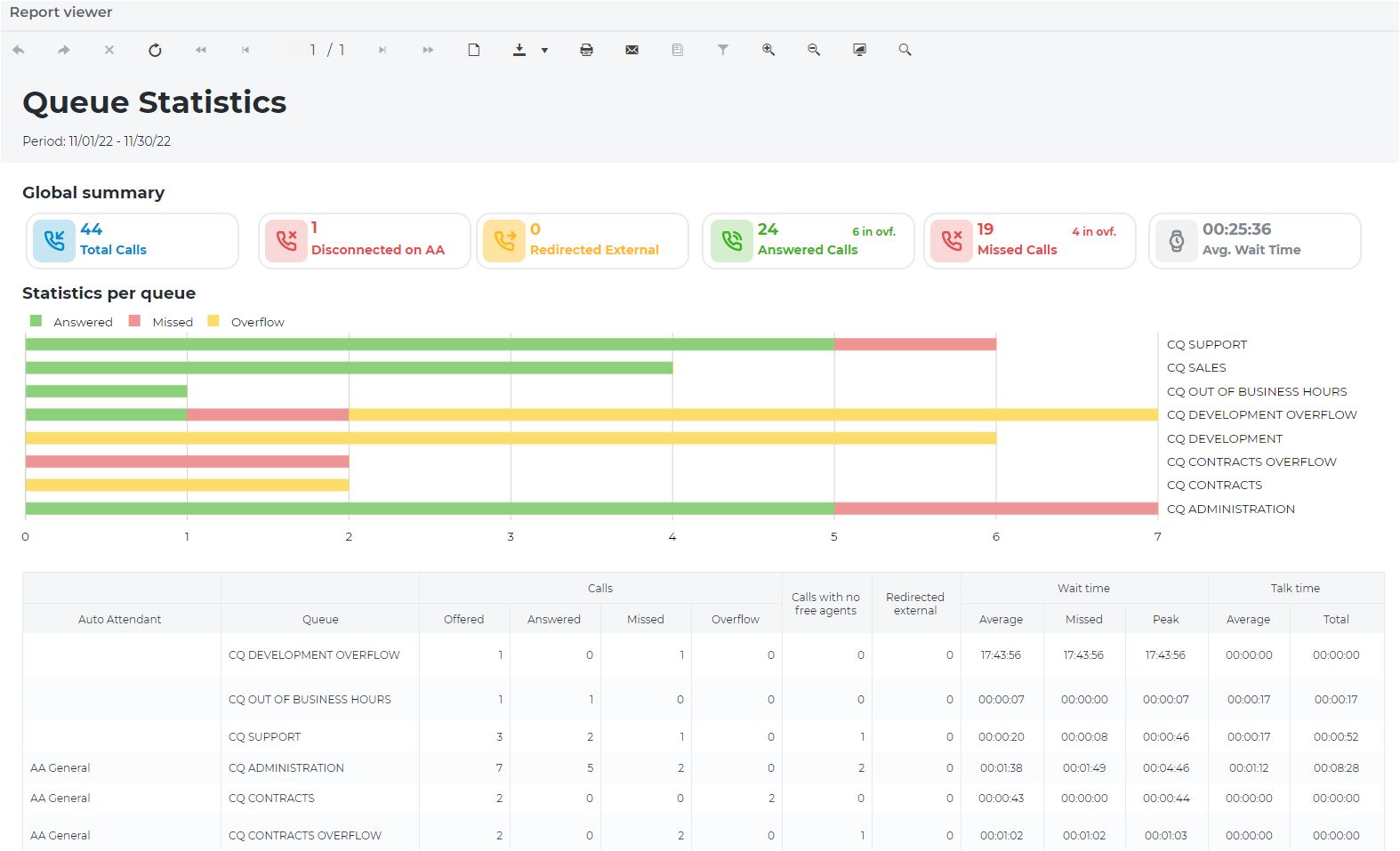Toggle the Answered series in the legend
The image size is (1400, 851).
[73, 322]
